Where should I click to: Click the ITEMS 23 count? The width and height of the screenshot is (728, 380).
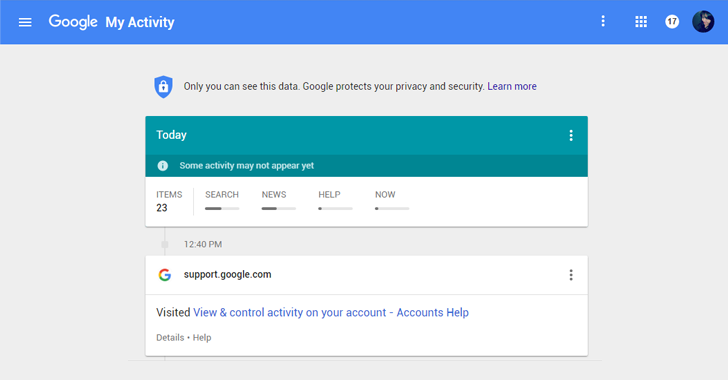click(169, 201)
